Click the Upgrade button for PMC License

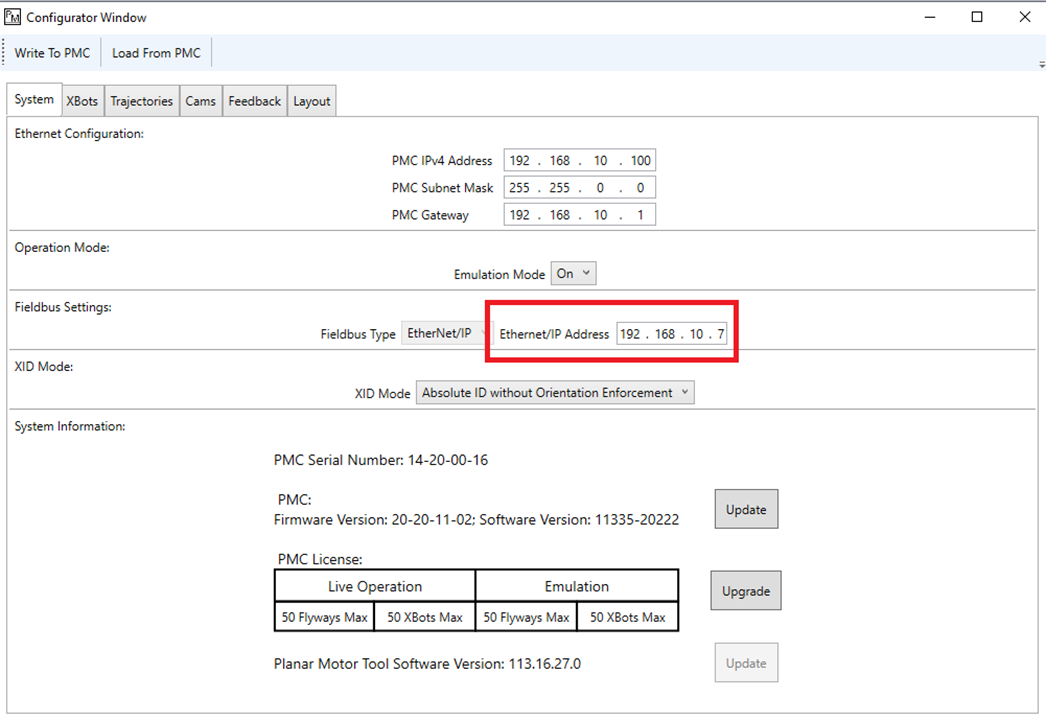[745, 591]
